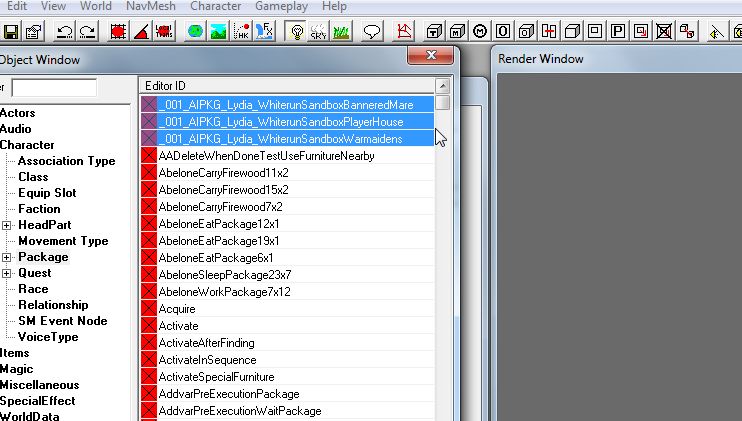This screenshot has height=421, width=742.
Task: Click the Object Window filter input field
Action: tap(54, 88)
